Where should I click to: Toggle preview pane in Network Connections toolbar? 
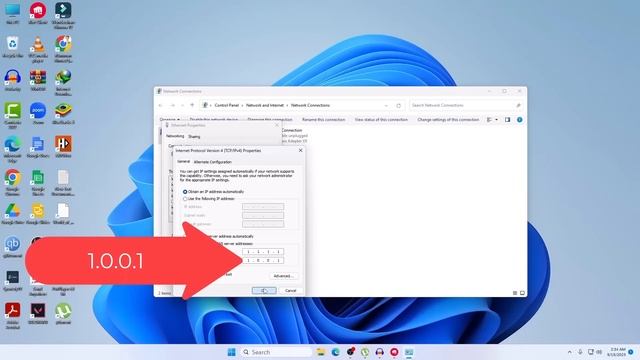coord(507,120)
